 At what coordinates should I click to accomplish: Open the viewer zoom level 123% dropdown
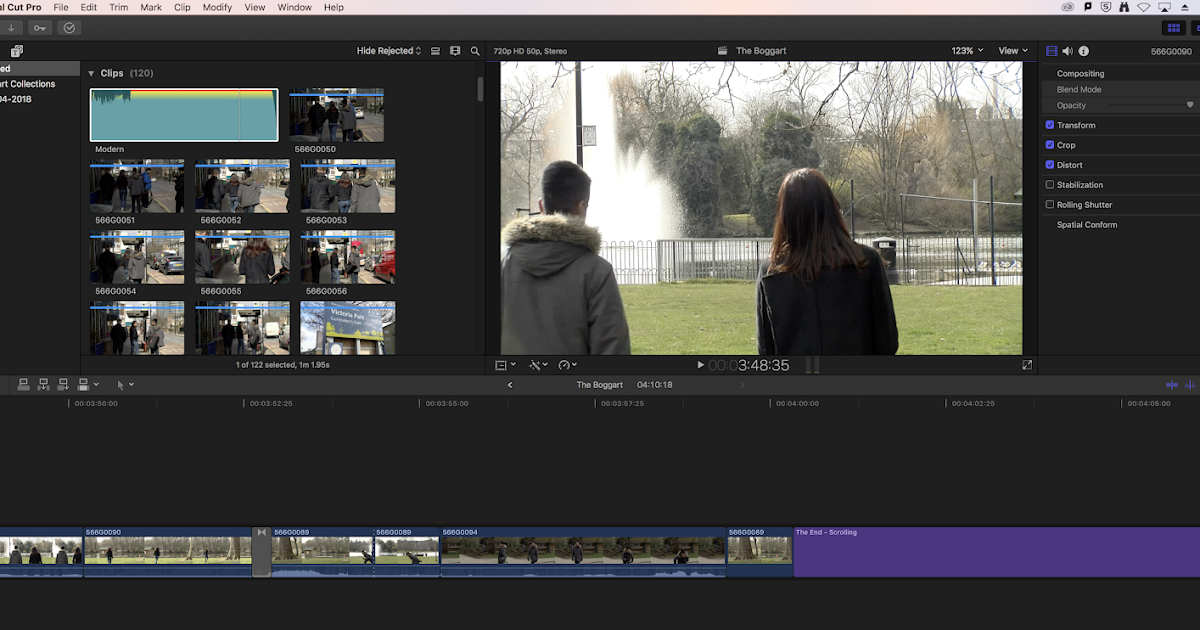tap(965, 50)
